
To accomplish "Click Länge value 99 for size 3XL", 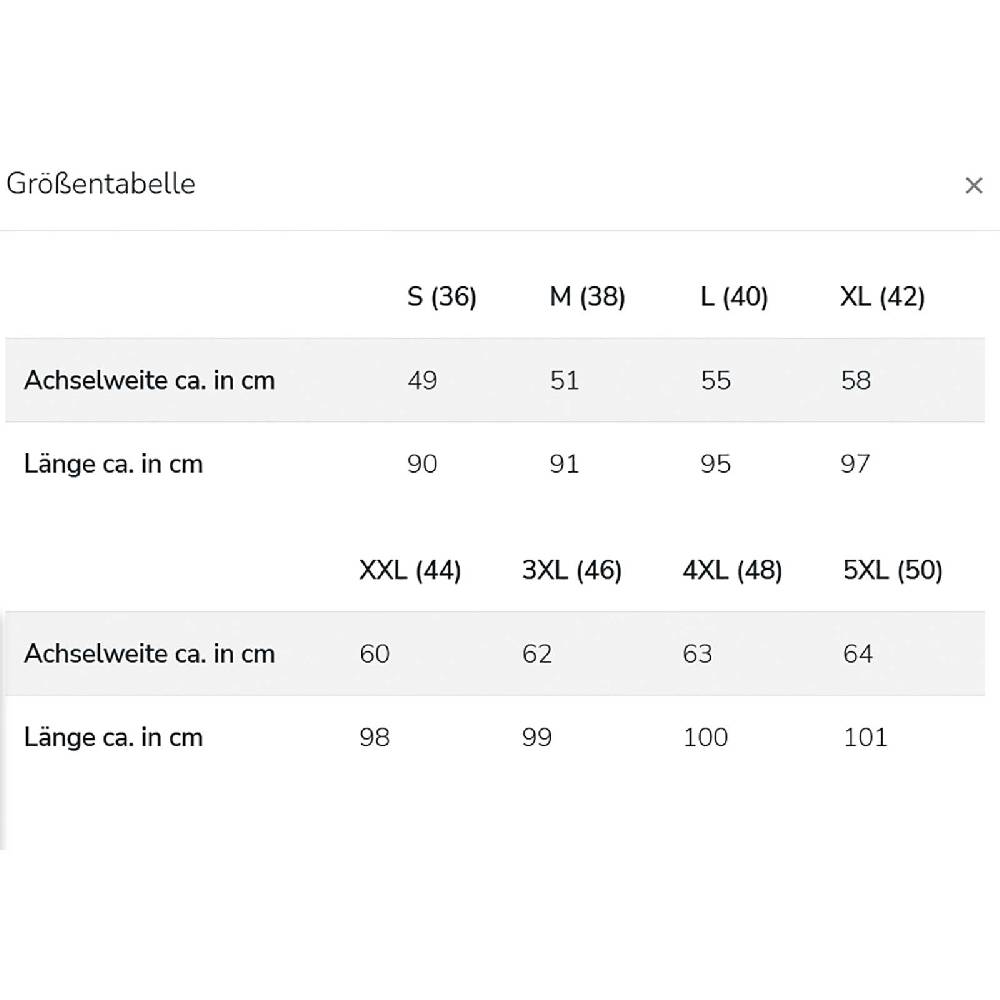I will coord(537,738).
